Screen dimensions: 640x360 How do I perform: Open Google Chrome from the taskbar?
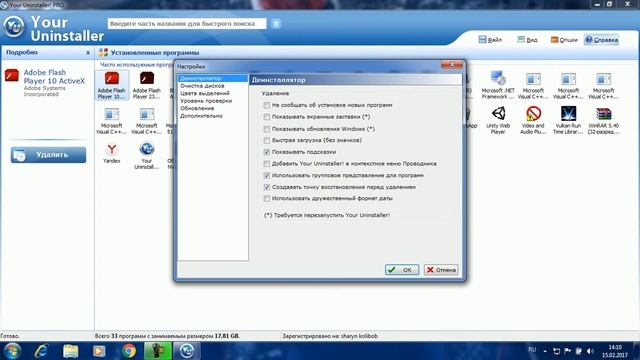pyautogui.click(x=128, y=351)
